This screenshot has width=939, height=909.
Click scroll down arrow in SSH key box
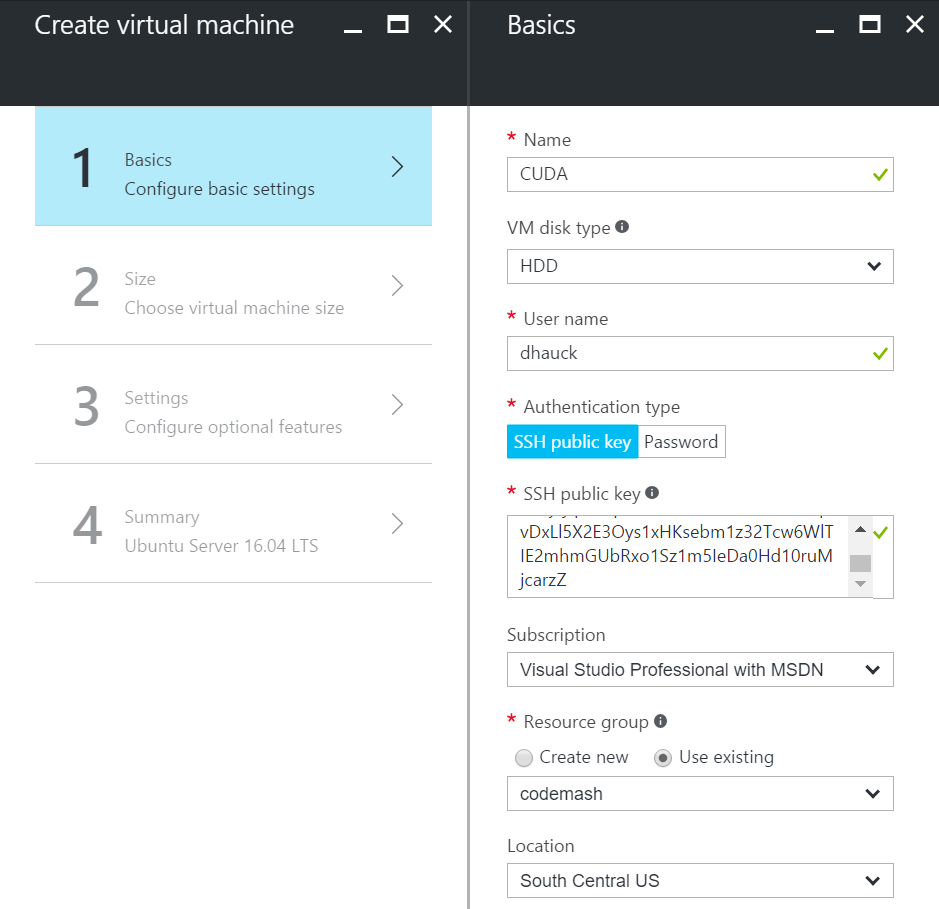pos(860,583)
